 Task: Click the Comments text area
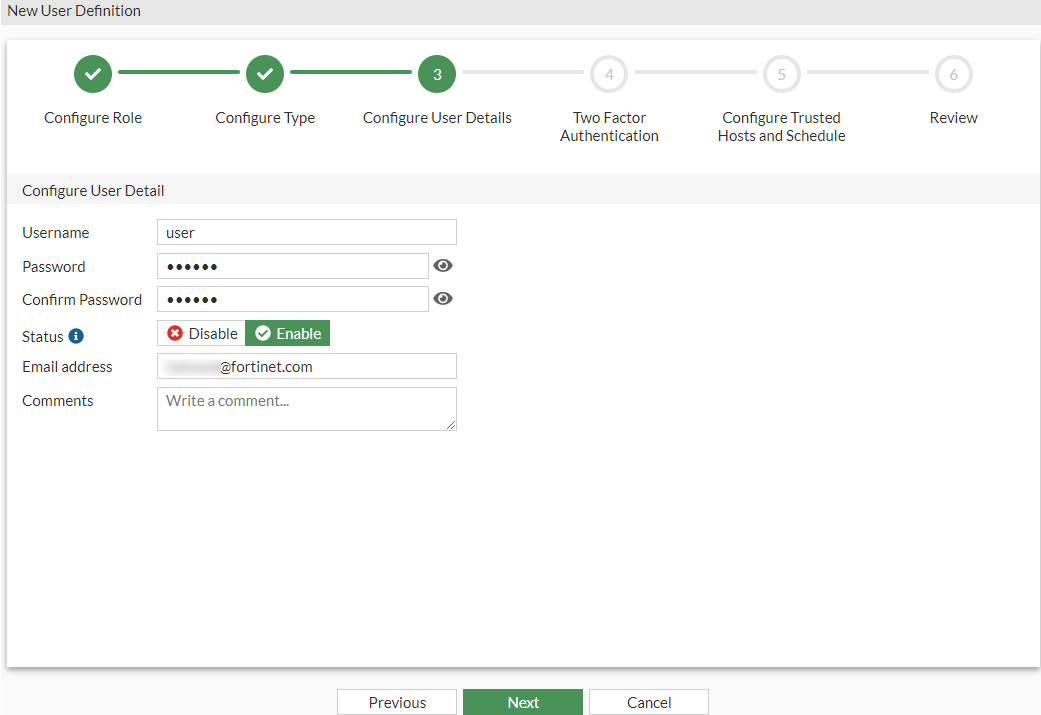click(306, 408)
